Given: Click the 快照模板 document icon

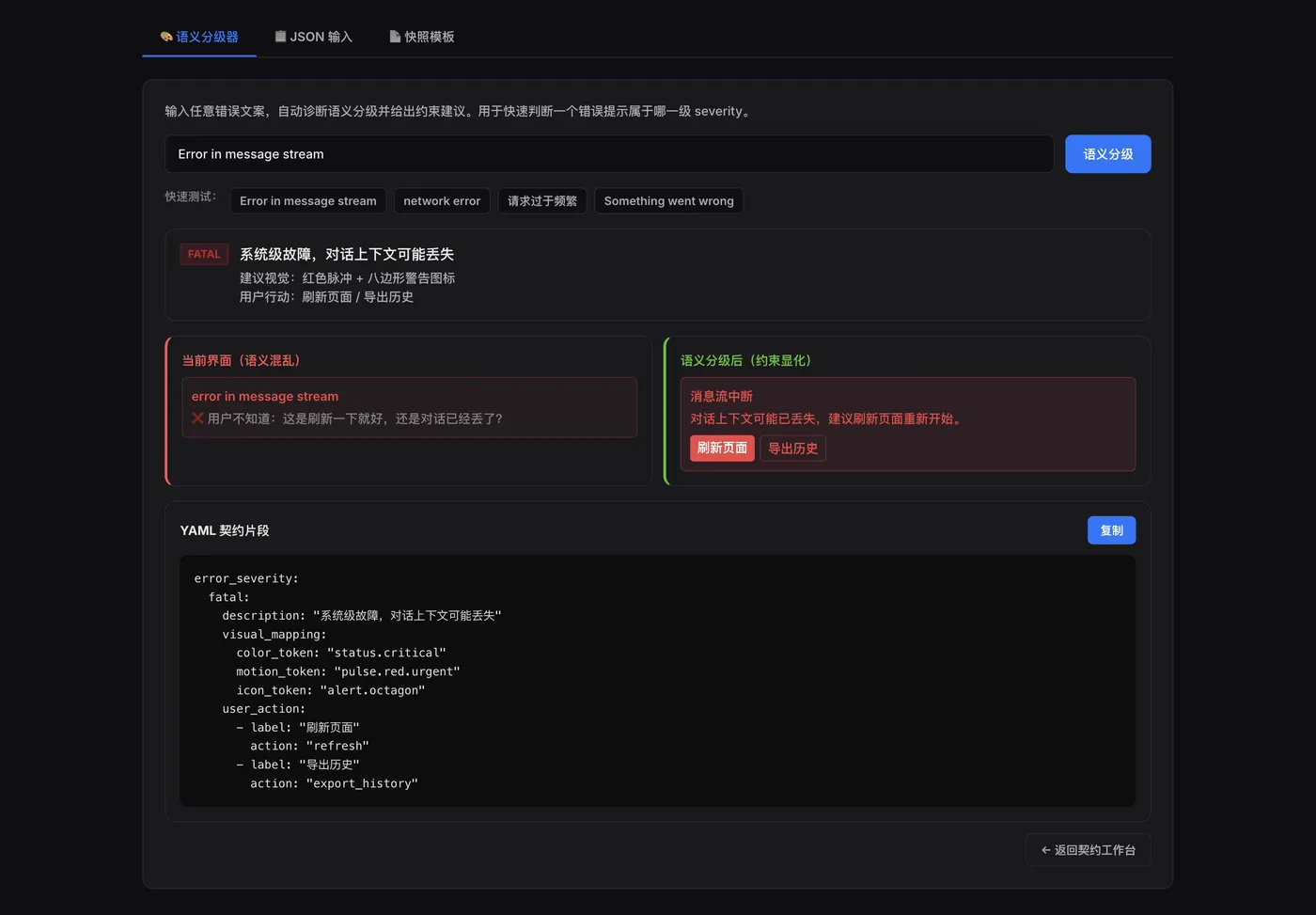Looking at the screenshot, I should click(x=395, y=37).
